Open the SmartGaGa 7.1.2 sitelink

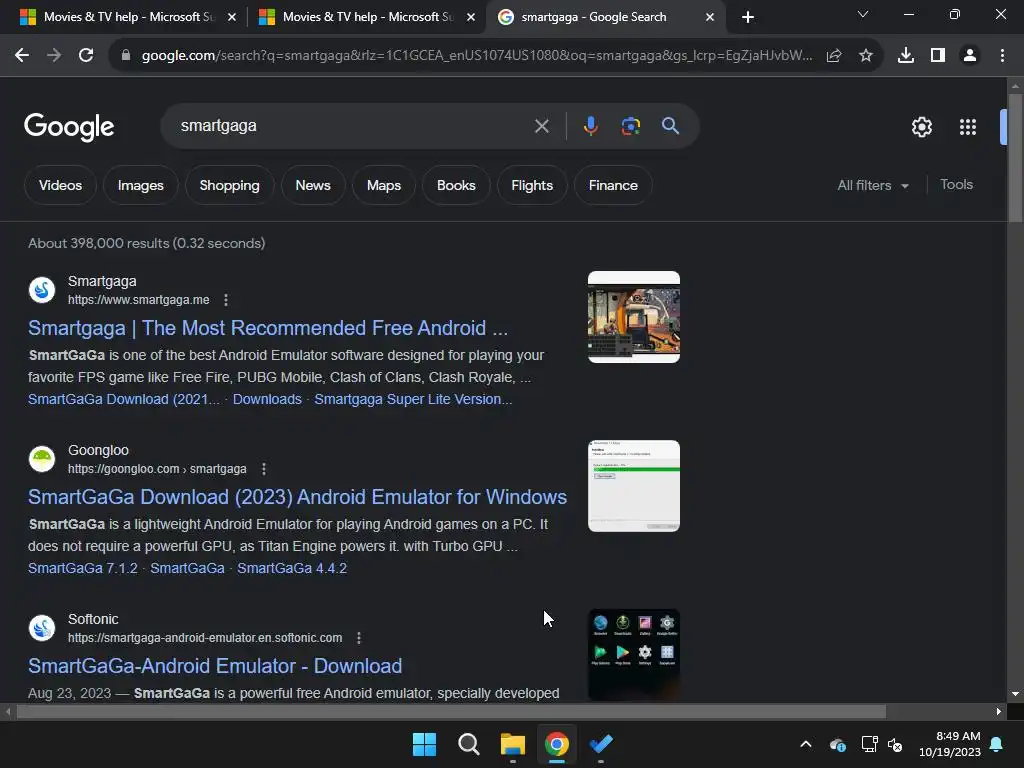(83, 568)
